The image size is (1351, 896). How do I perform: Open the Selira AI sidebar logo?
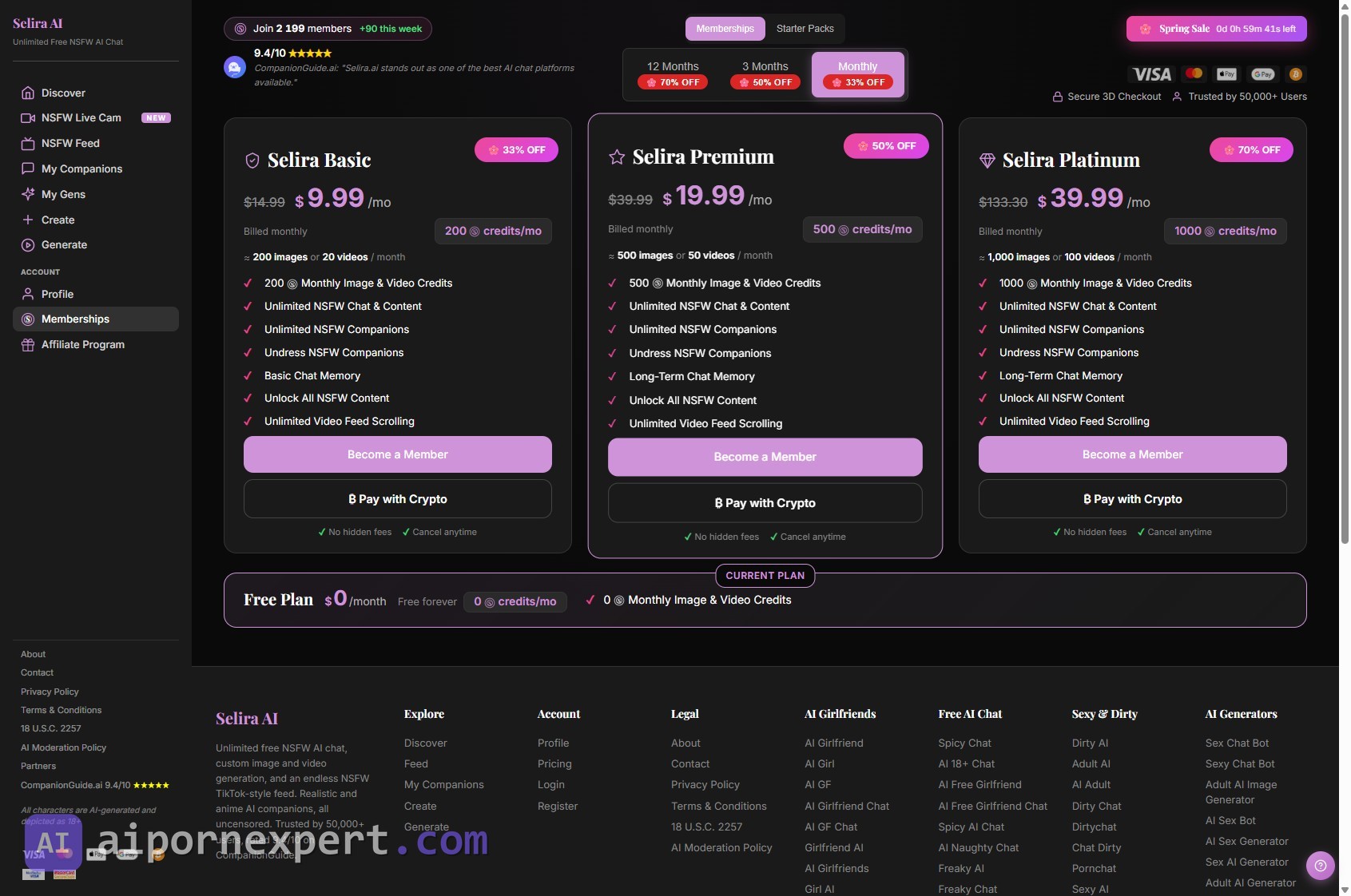[38, 23]
